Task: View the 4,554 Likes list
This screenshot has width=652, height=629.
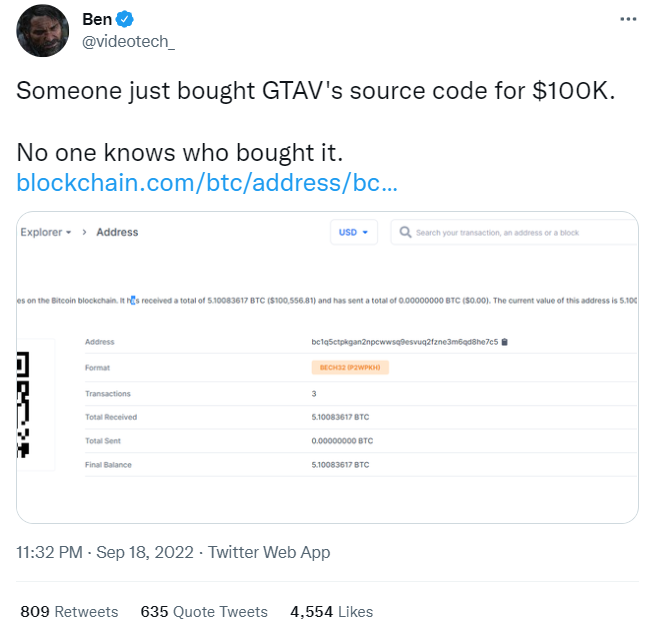Action: (331, 611)
